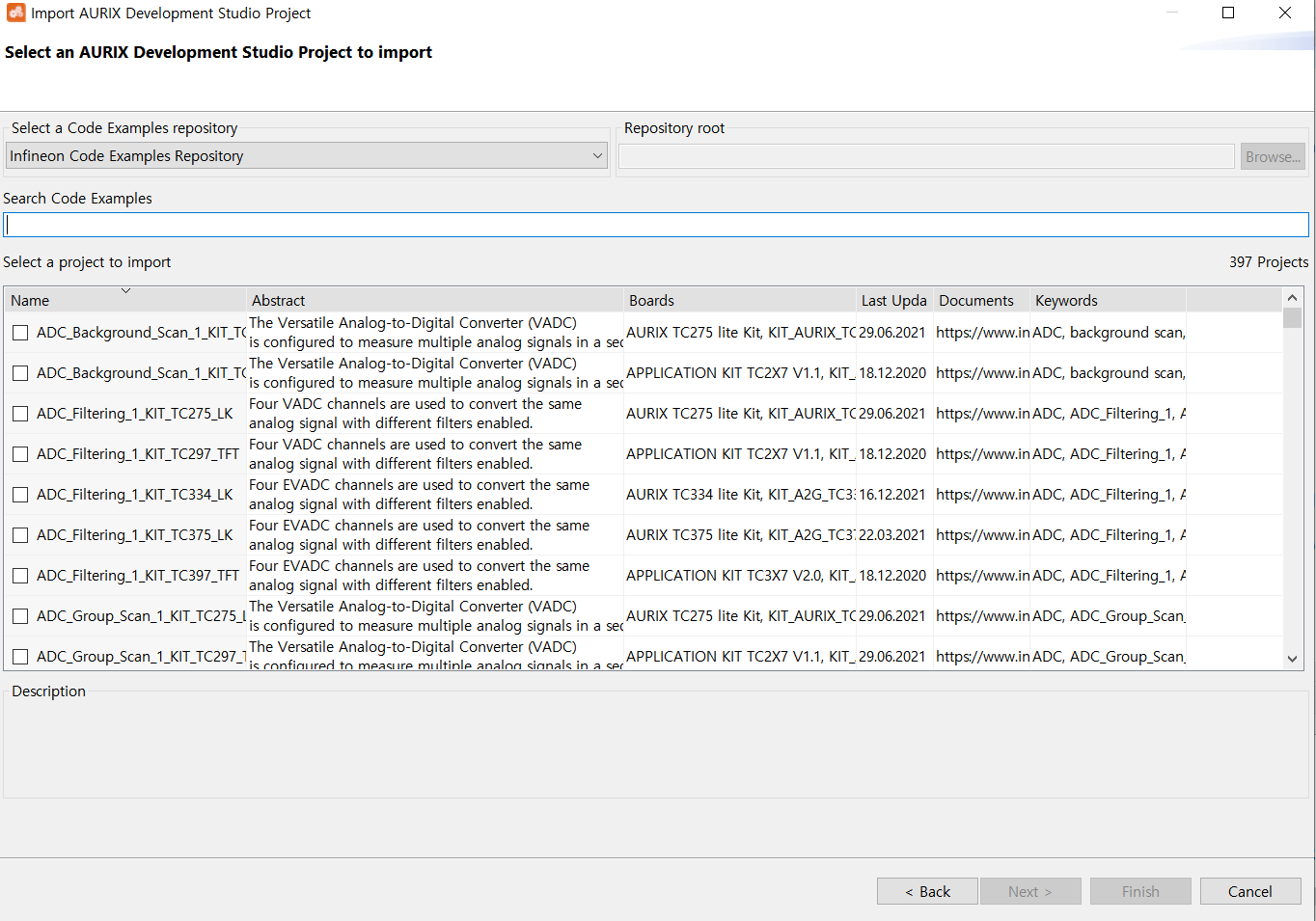Screen dimensions: 1316x921
Task: Check the ADC_Filtering_1_KIT_TC397_TFT project
Action: (20, 576)
